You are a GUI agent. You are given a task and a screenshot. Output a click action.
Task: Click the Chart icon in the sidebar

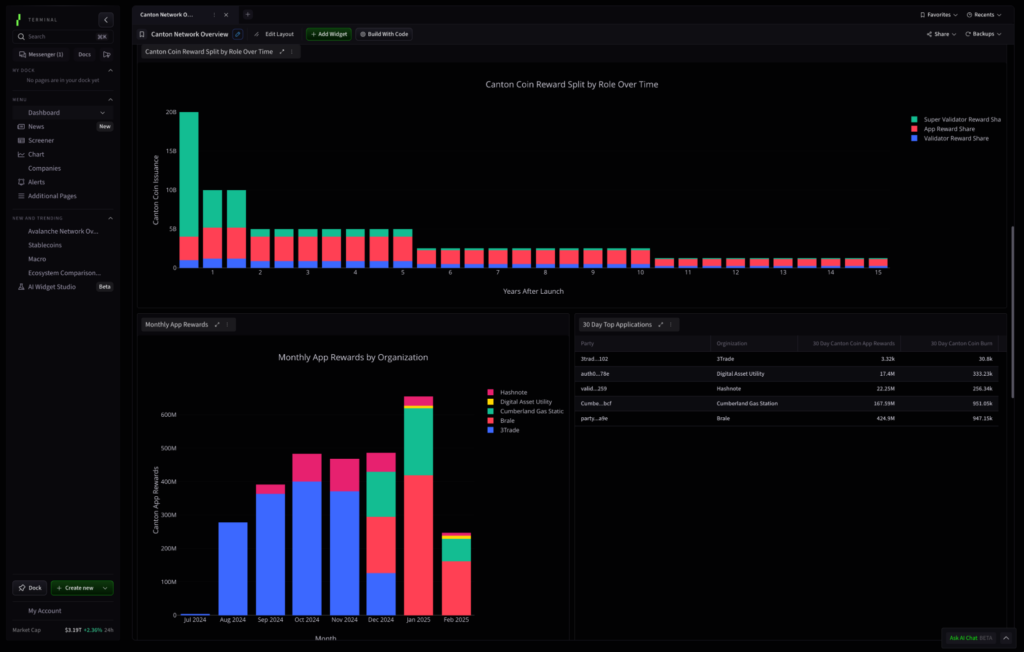21,154
